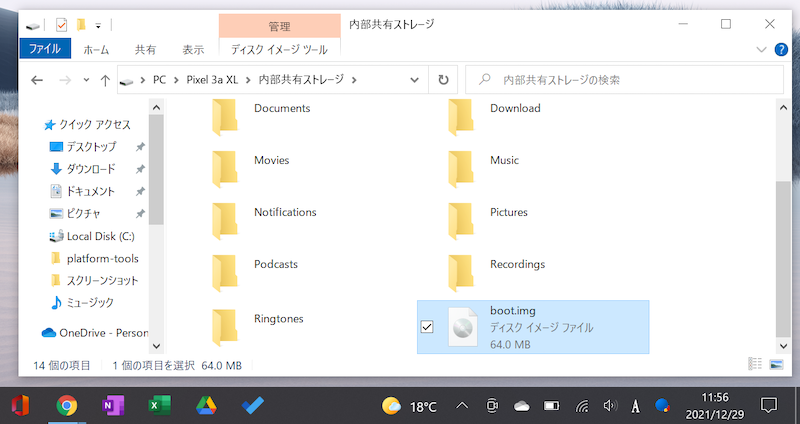
Task: Go up one folder level
Action: tap(105, 79)
